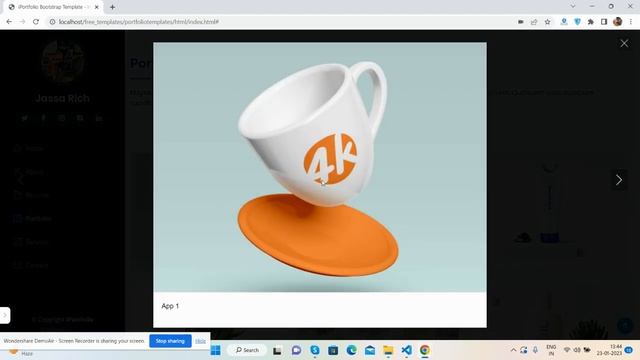Open the tab search dropdown chevron
The height and width of the screenshot is (360, 640).
coord(573,6)
